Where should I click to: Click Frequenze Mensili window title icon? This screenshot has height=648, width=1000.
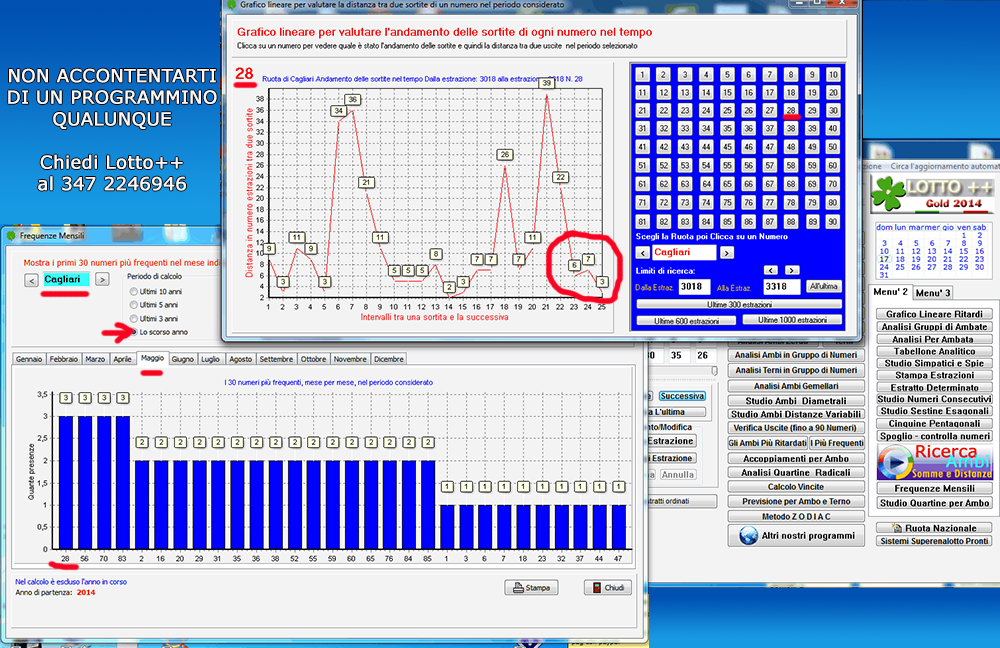(11, 235)
